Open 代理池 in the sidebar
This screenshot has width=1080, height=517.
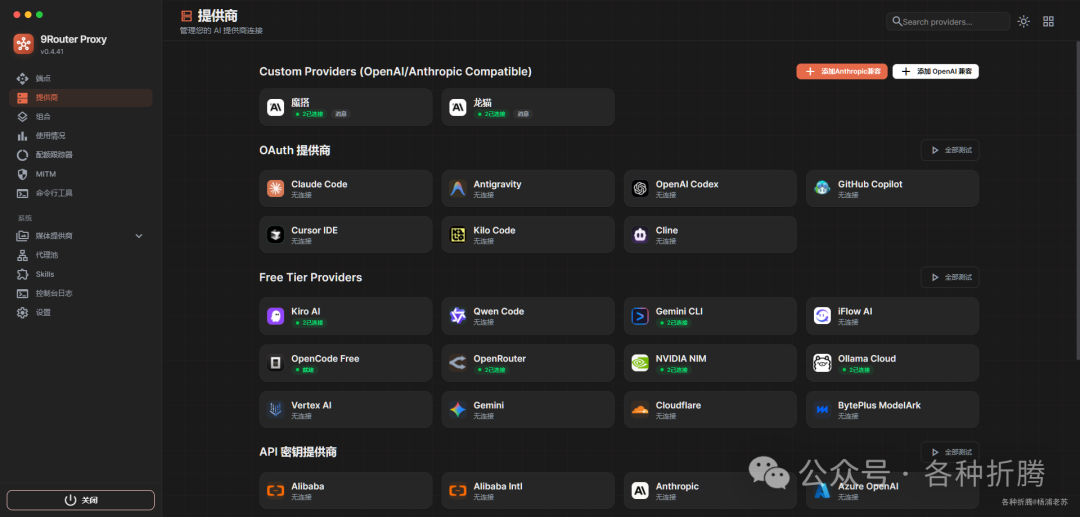[81, 255]
